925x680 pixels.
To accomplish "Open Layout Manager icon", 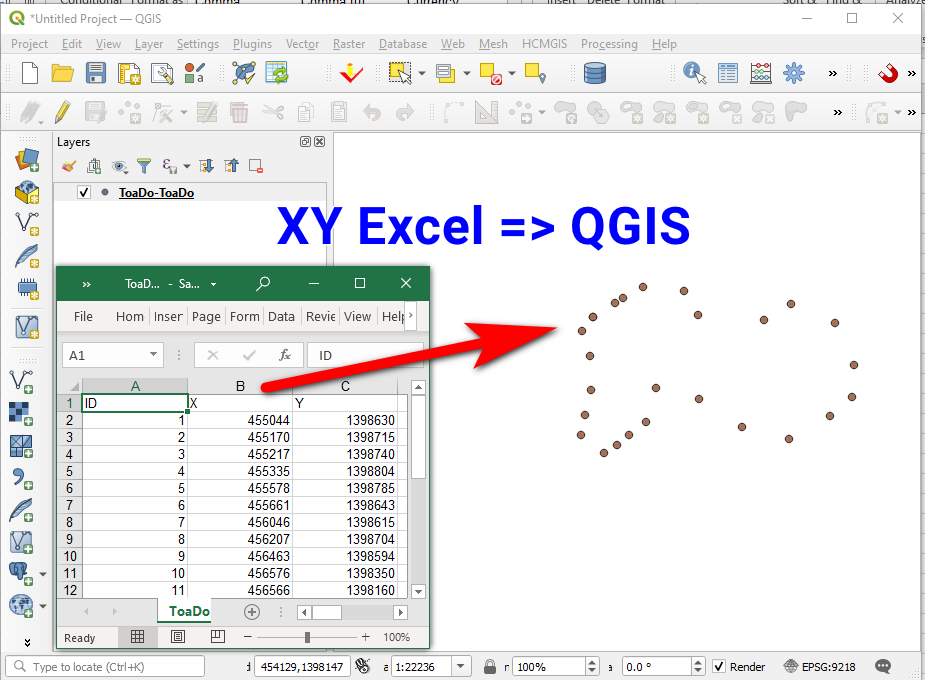I will (162, 73).
